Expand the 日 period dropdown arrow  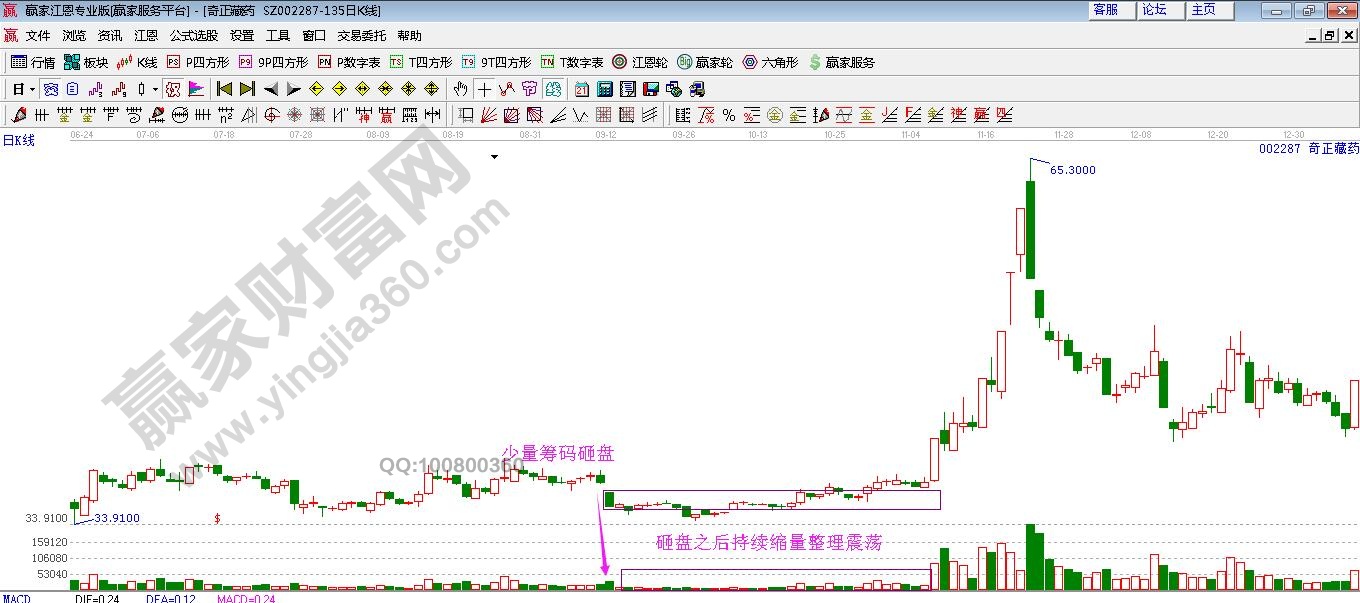pos(32,89)
